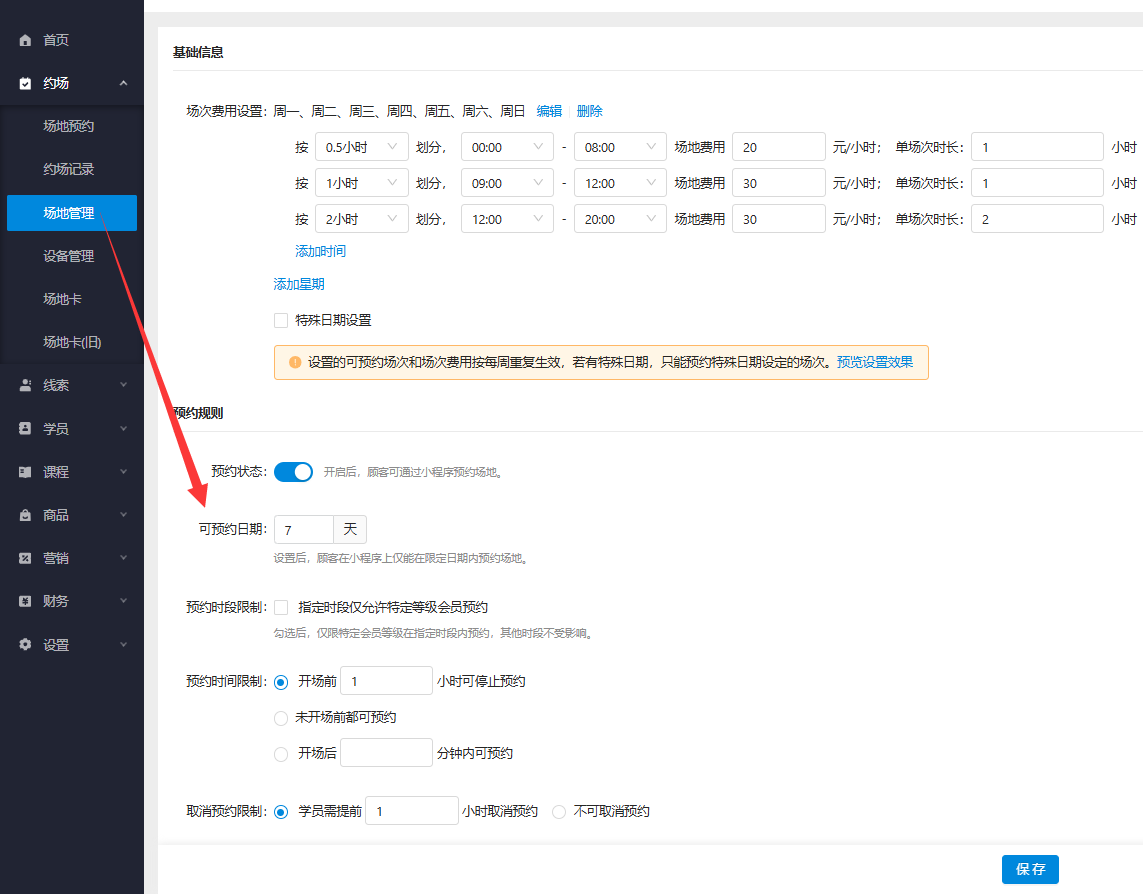Click the 首页 home icon in sidebar
The image size is (1143, 894).
(25, 40)
